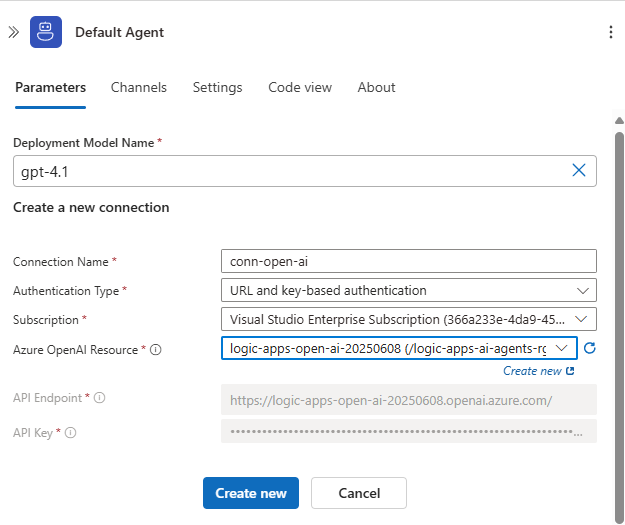This screenshot has height=525, width=625.
Task: Click the Default Agent title text
Action: point(120,32)
